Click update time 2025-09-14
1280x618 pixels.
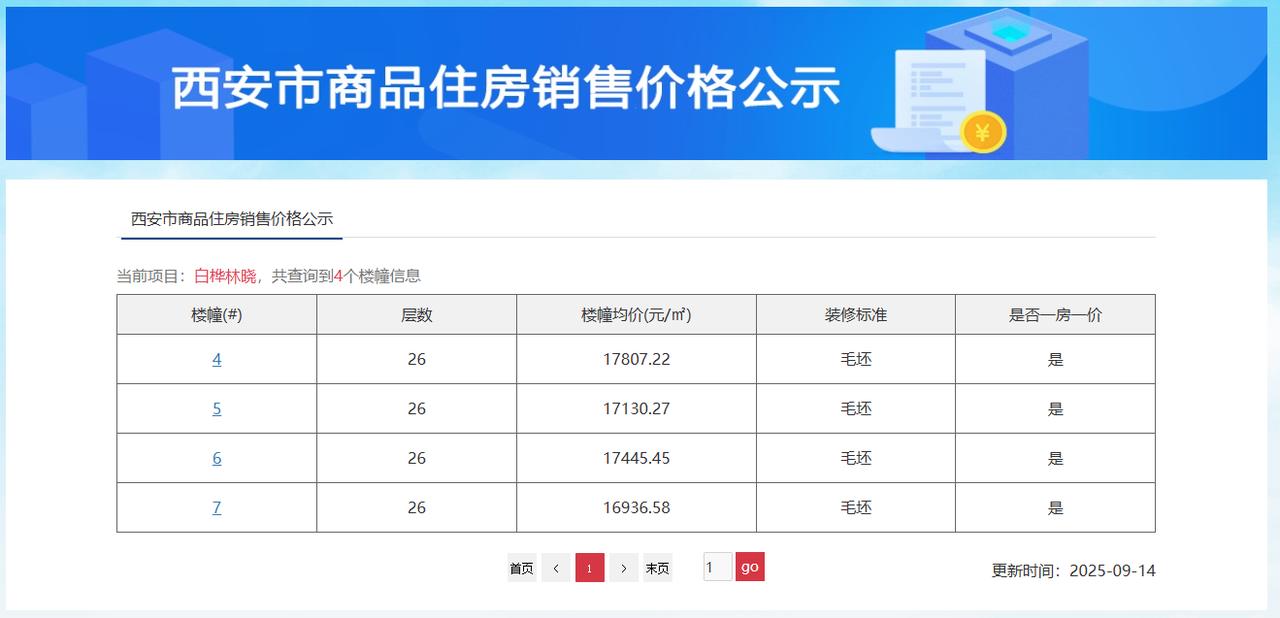point(1112,571)
